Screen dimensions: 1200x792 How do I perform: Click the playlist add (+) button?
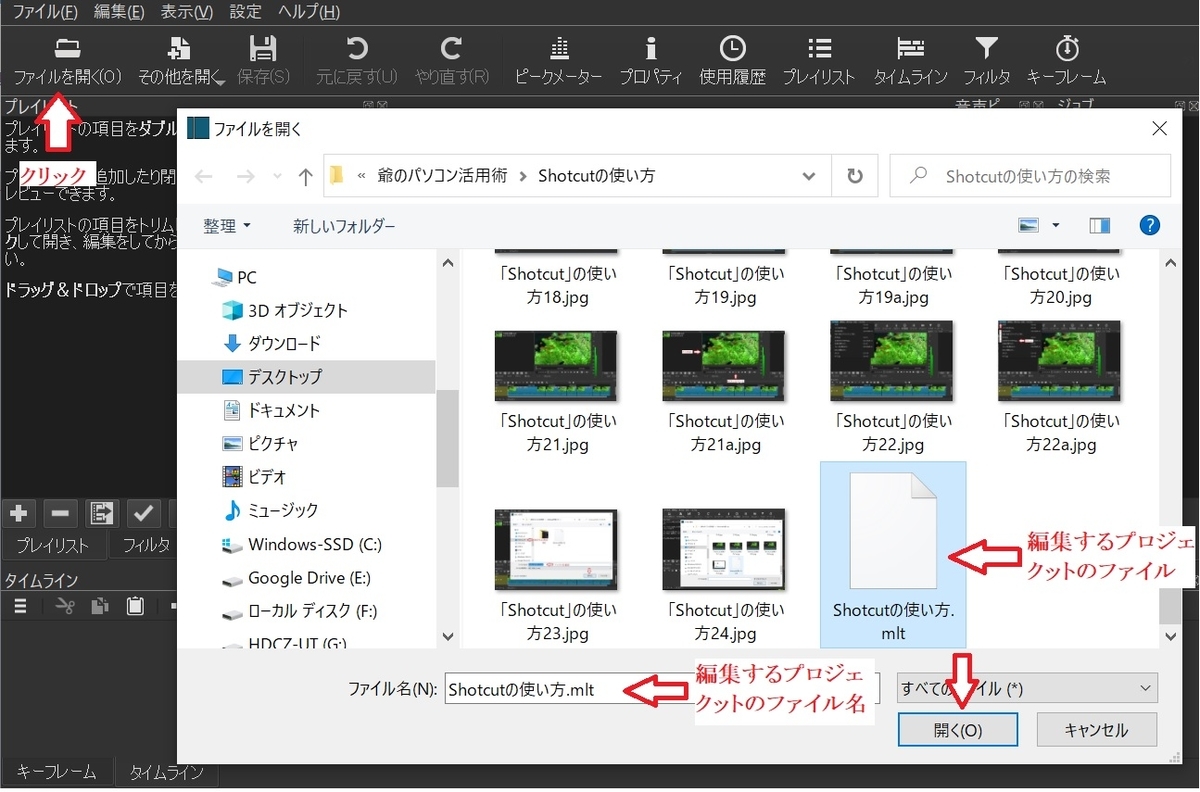point(18,513)
